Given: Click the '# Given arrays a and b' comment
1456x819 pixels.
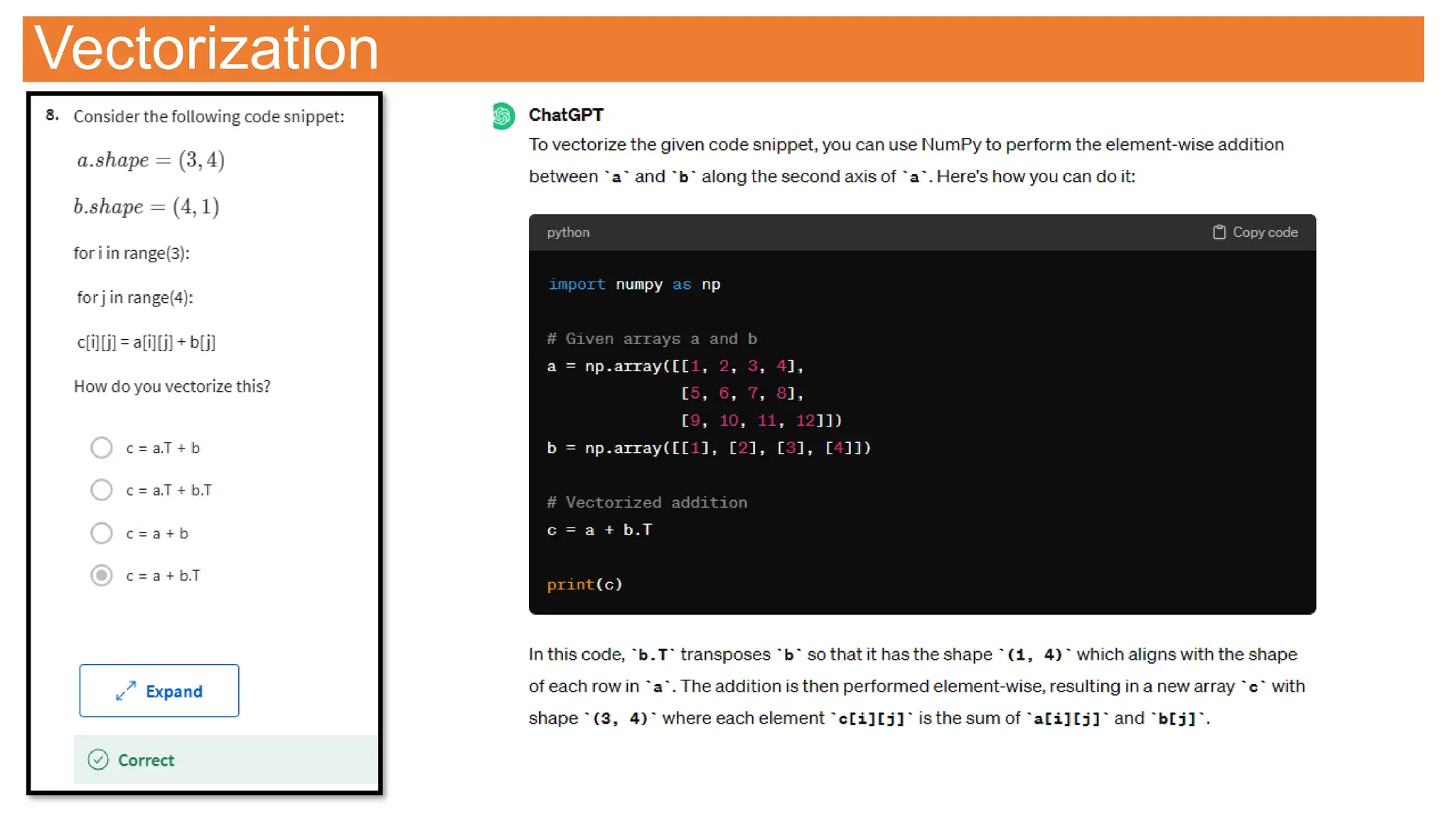Looking at the screenshot, I should (x=652, y=339).
